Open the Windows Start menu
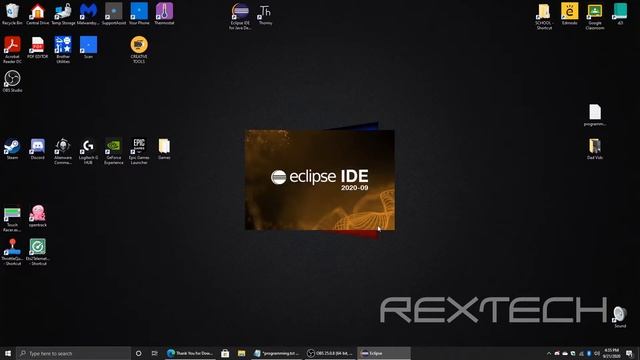 (x=8, y=353)
